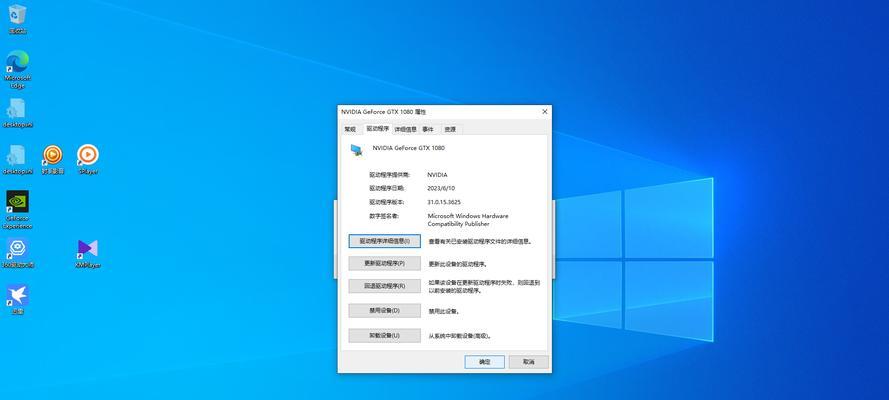Image resolution: width=889 pixels, height=400 pixels.
Task: Switch to the 事件 (Events) tab
Action: pos(428,129)
